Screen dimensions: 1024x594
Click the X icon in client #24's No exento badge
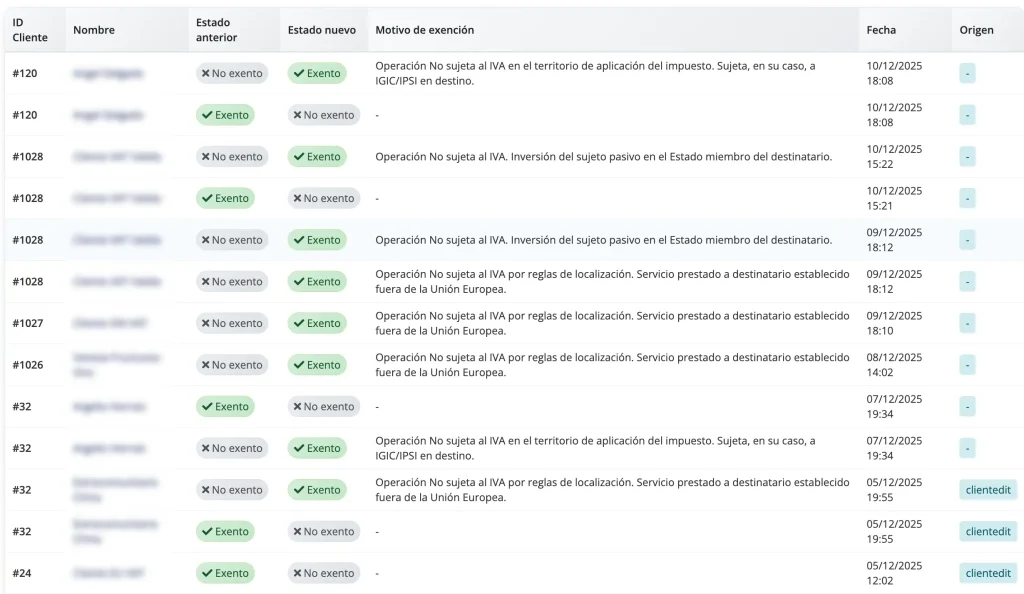tap(297, 573)
